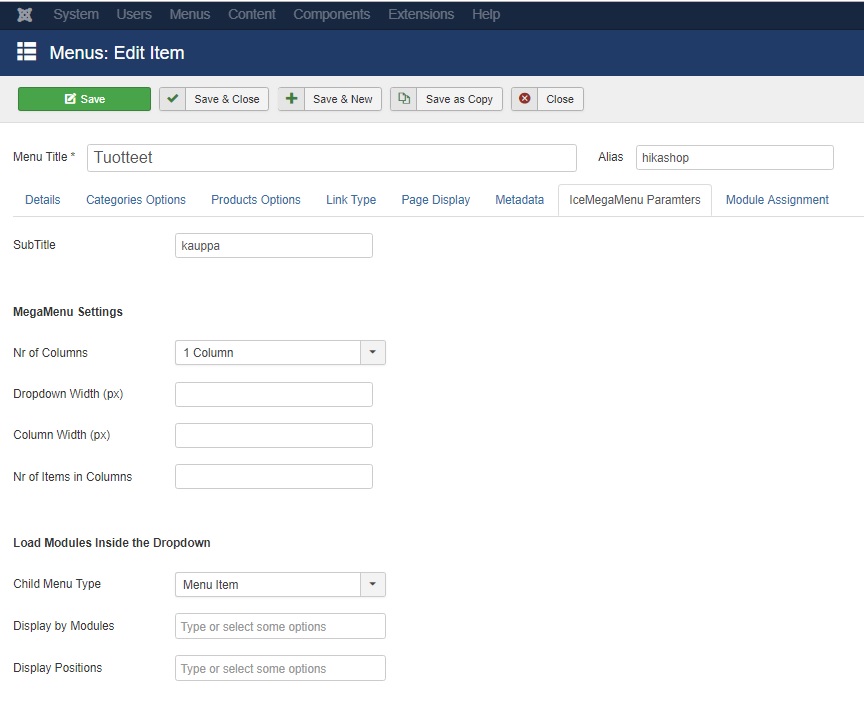Click the green Save button
The image size is (864, 715).
84,99
